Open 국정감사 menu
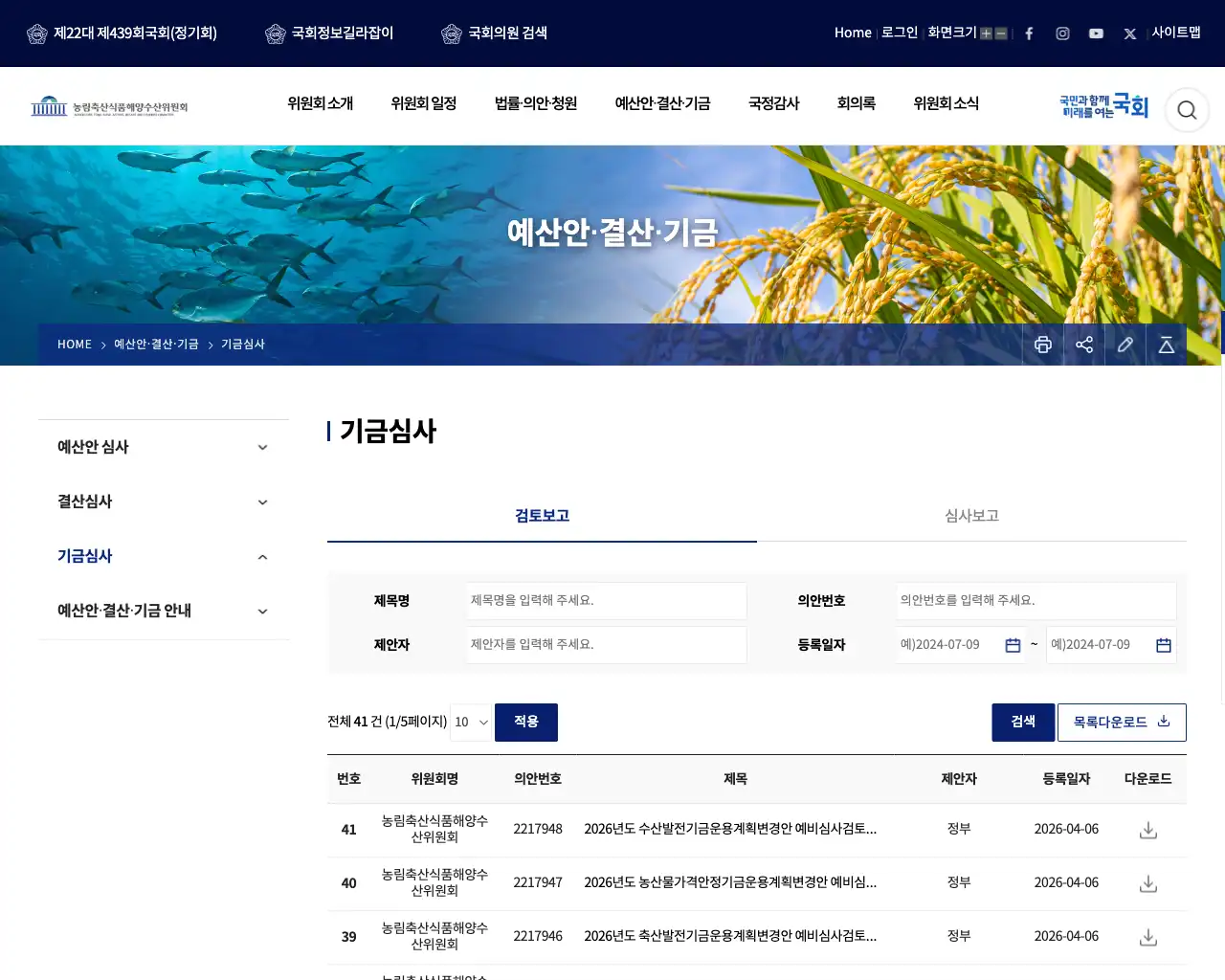The image size is (1225, 980). [773, 103]
